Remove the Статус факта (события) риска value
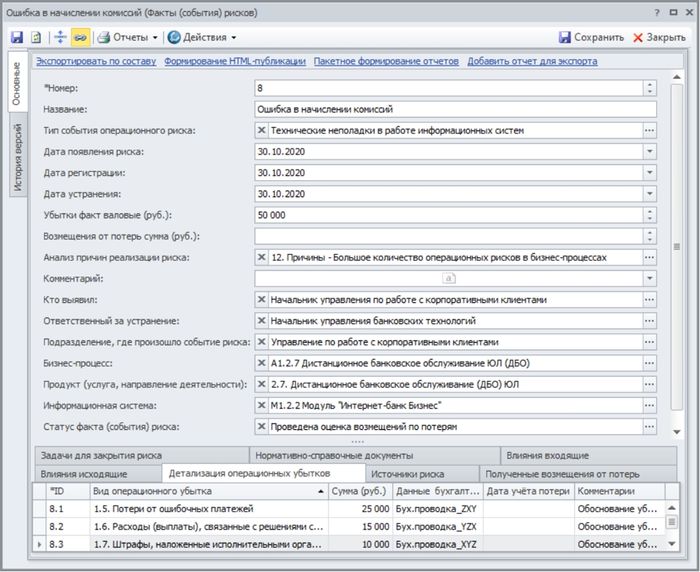The image size is (700, 572). point(262,426)
